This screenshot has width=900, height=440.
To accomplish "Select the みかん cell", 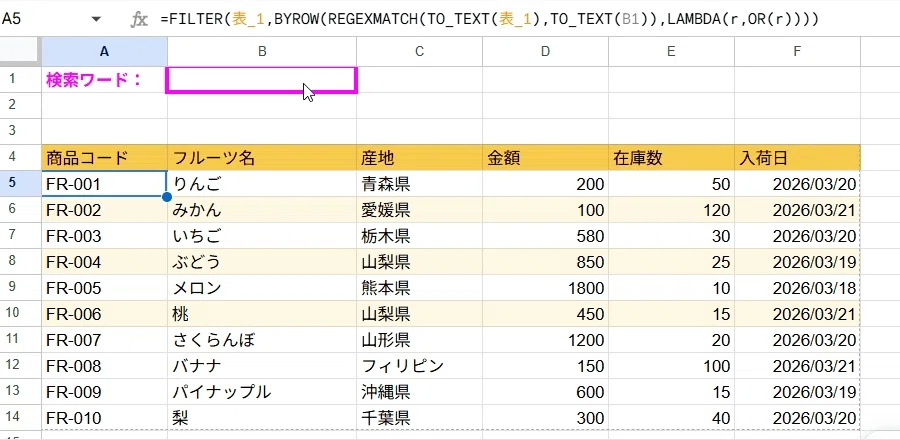I will pos(262,210).
